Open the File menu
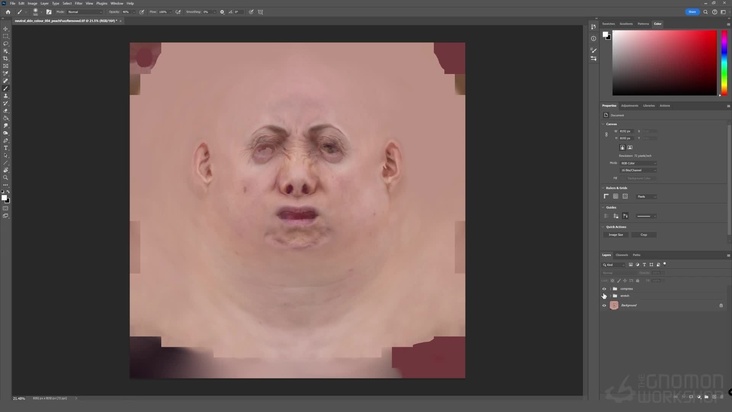Image resolution: width=732 pixels, height=412 pixels. pos(13,3)
